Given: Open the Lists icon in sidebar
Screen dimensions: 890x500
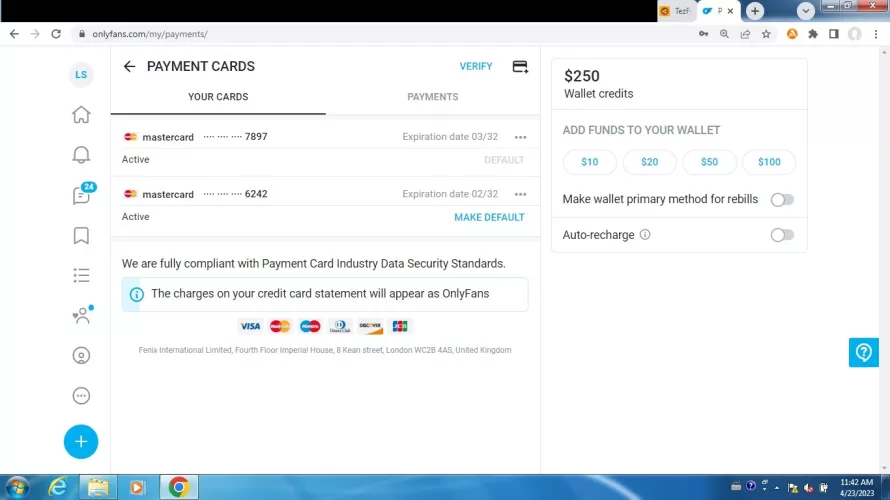Looking at the screenshot, I should coord(81,275).
